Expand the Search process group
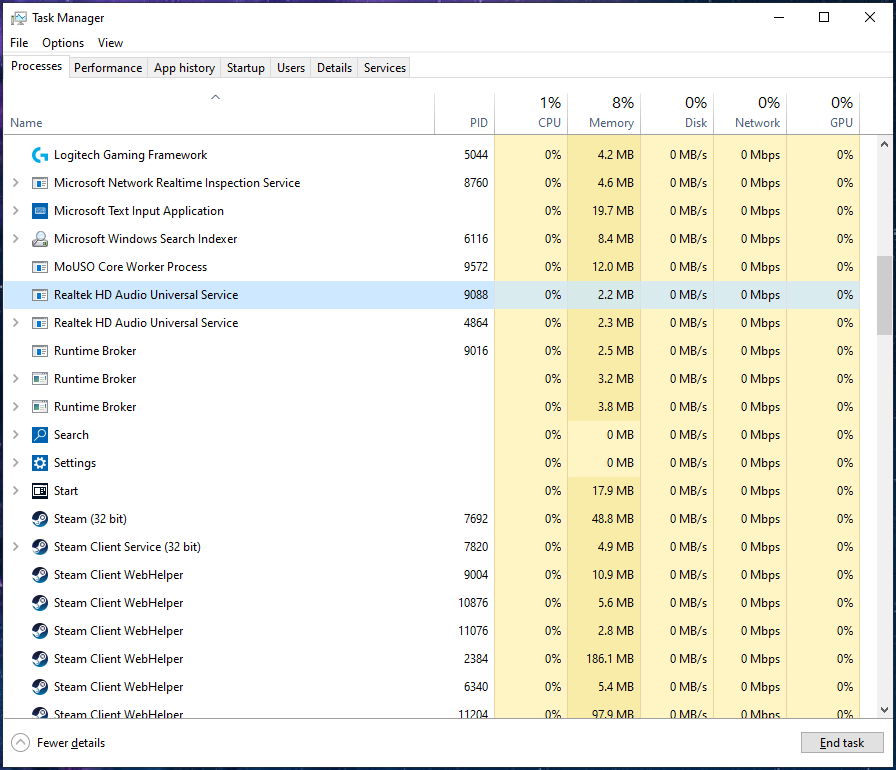Screen dimensions: 896x770 pyautogui.click(x=16, y=435)
